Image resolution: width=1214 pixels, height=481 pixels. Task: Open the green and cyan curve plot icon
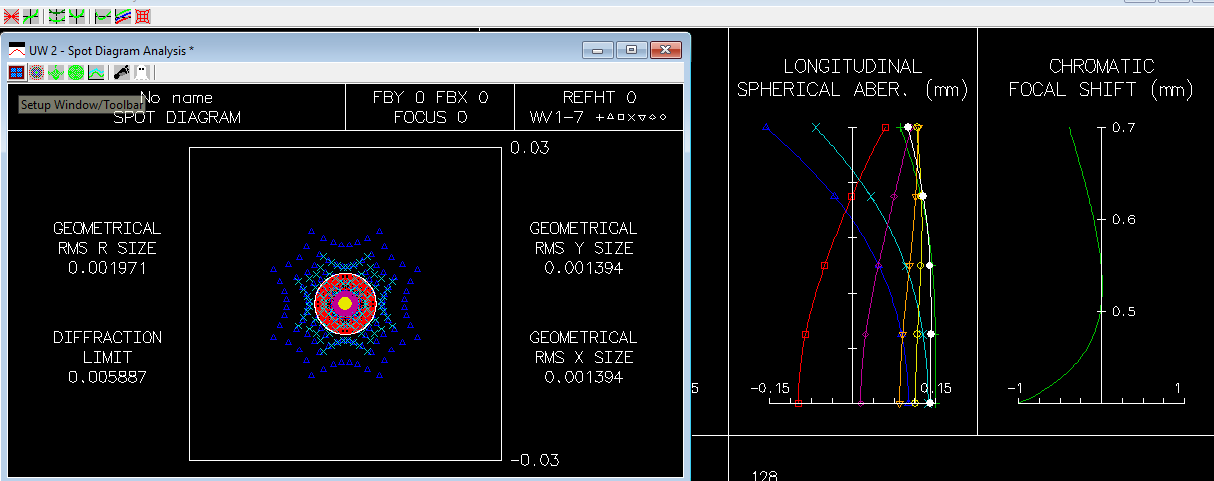[96, 72]
